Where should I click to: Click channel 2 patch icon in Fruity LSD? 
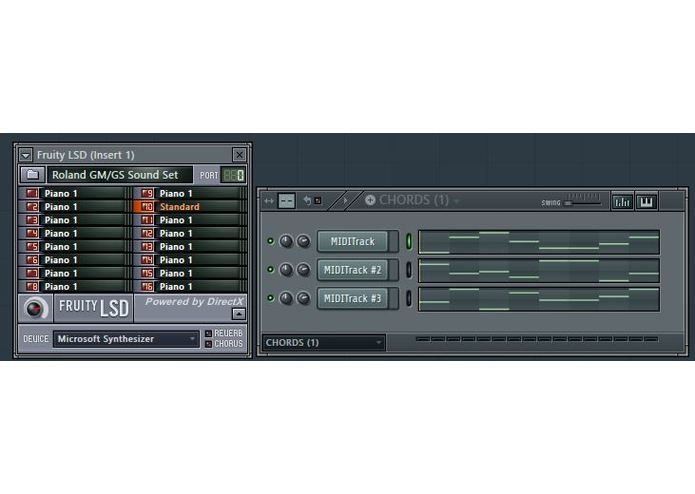32,207
